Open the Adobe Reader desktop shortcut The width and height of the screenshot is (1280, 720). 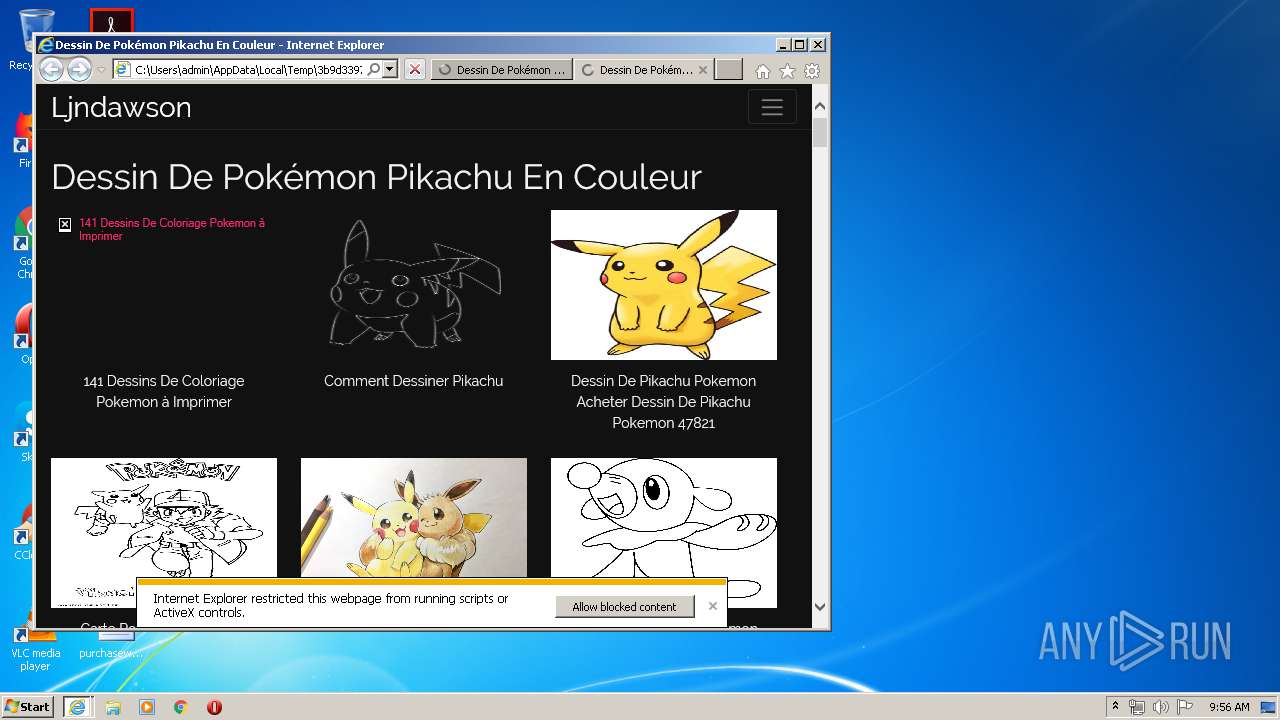tap(112, 21)
